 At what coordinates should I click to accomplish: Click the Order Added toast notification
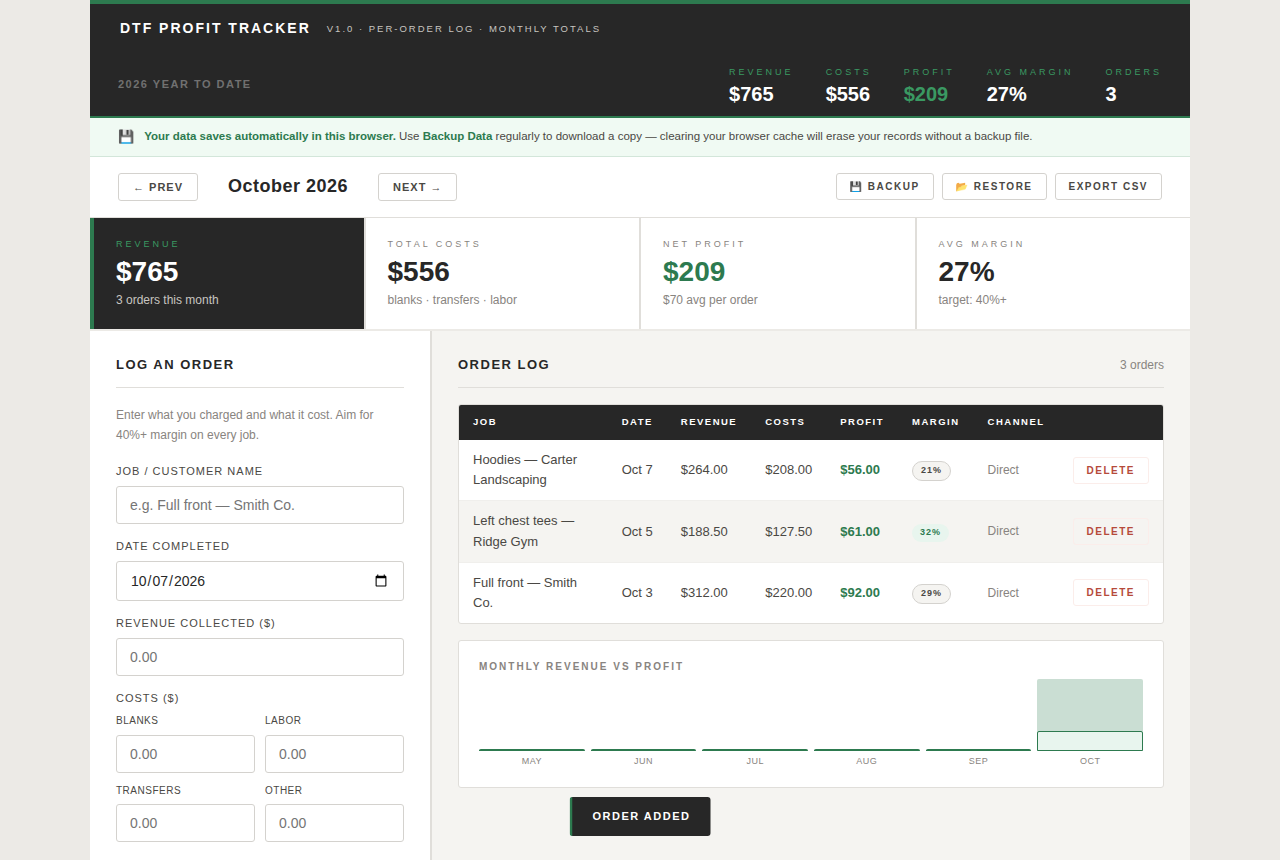coord(640,816)
